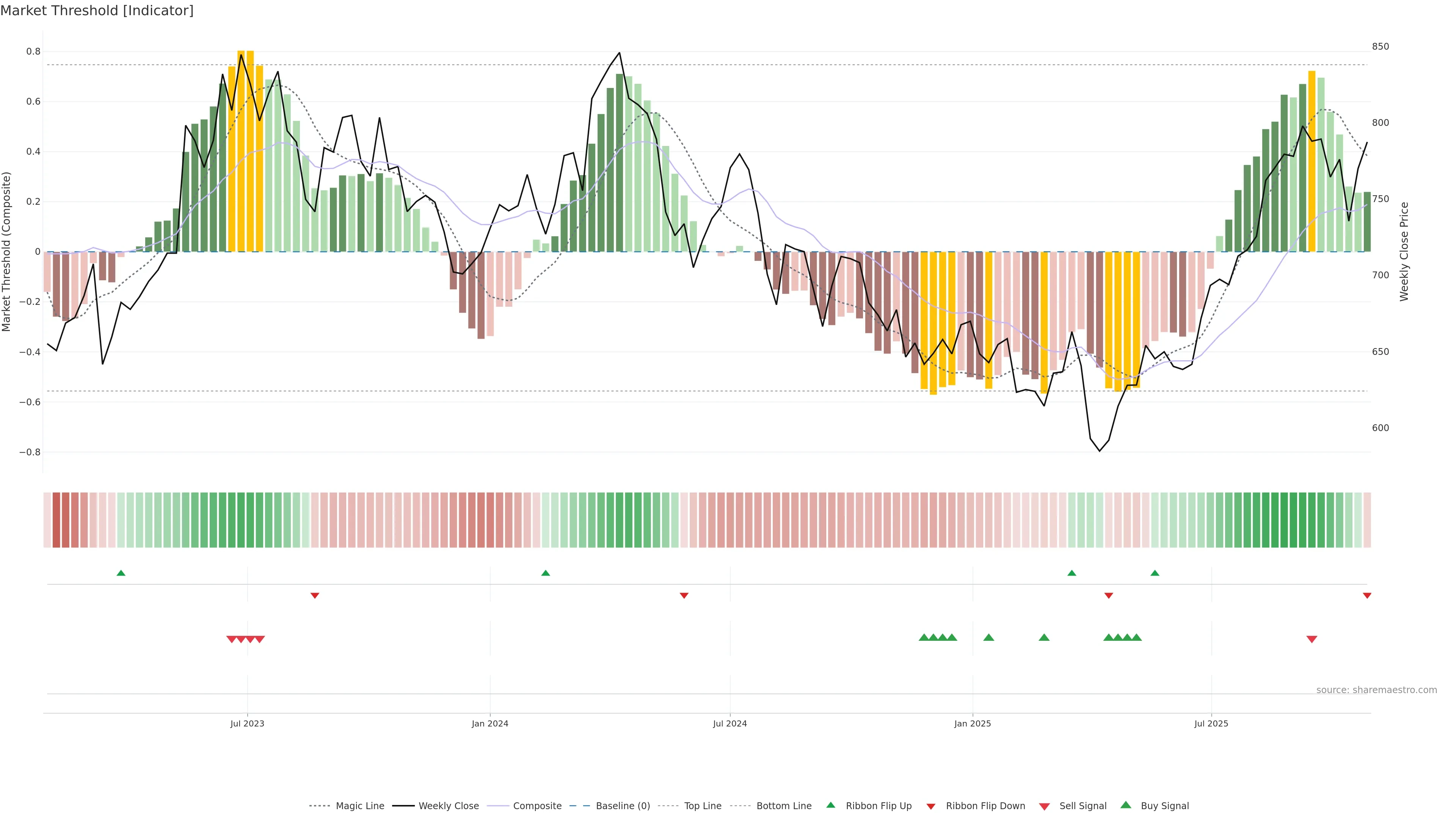Click the Ribbon Flip Down legend icon
The image size is (1456, 819).
click(x=931, y=806)
